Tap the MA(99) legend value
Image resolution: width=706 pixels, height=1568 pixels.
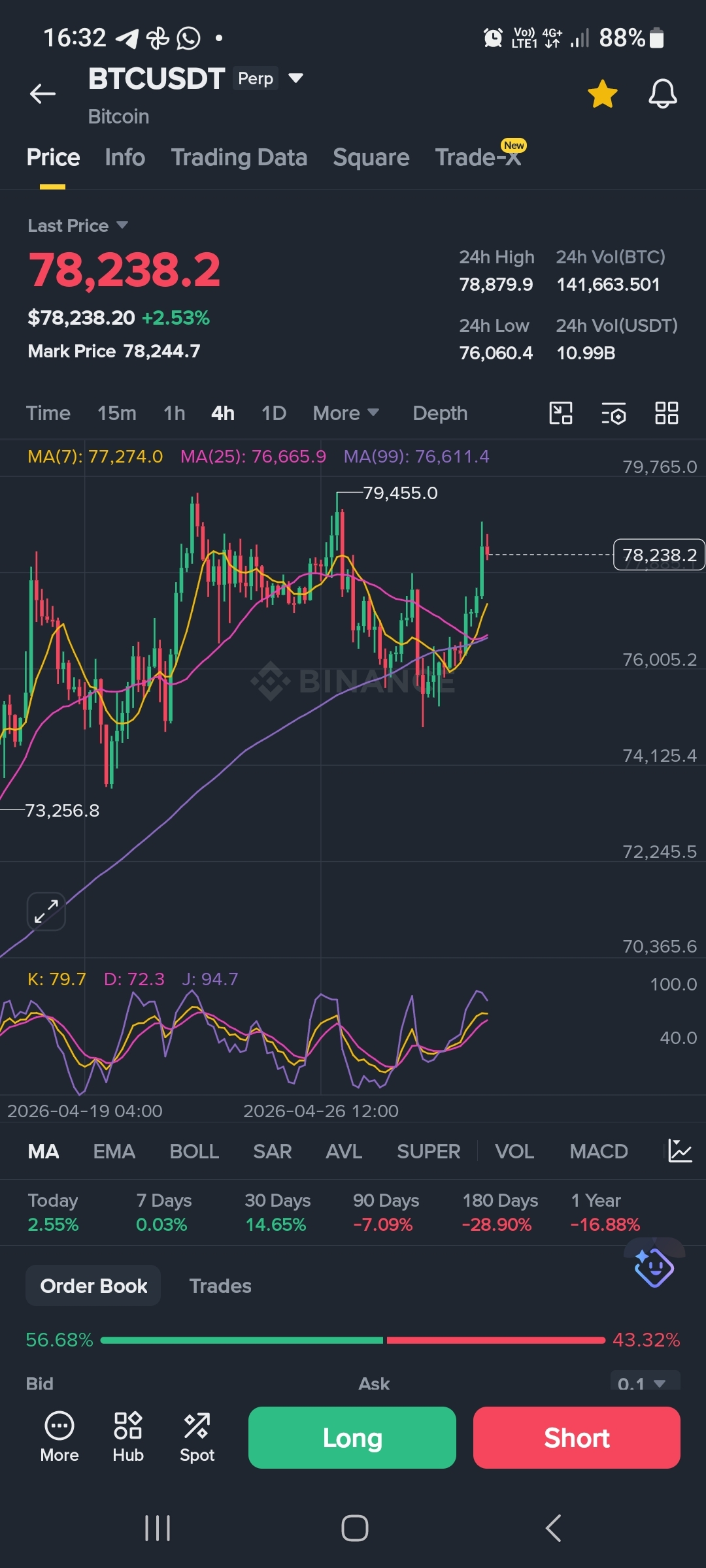416,456
